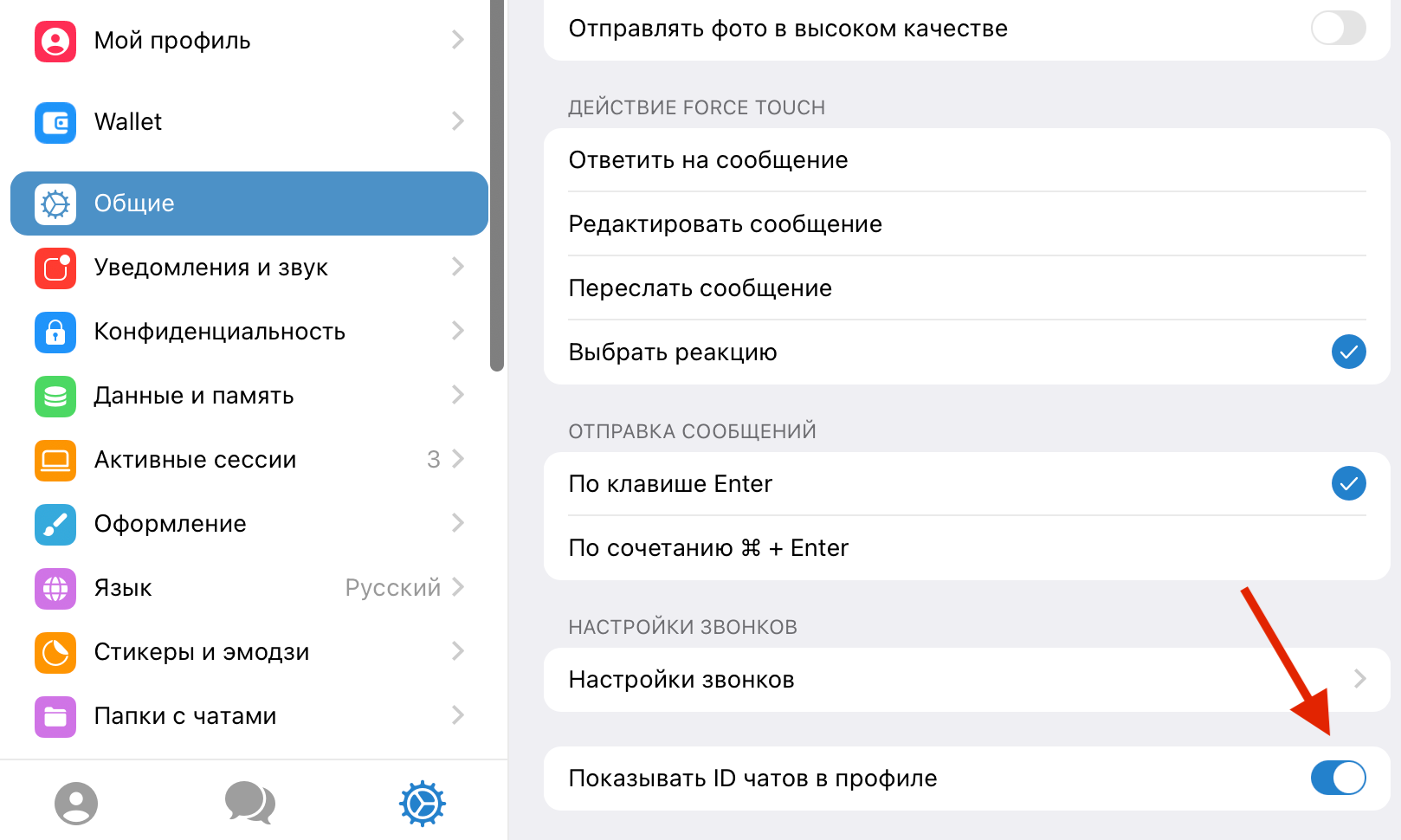Image resolution: width=1401 pixels, height=840 pixels.
Task: Open the chats tab
Action: [x=249, y=804]
